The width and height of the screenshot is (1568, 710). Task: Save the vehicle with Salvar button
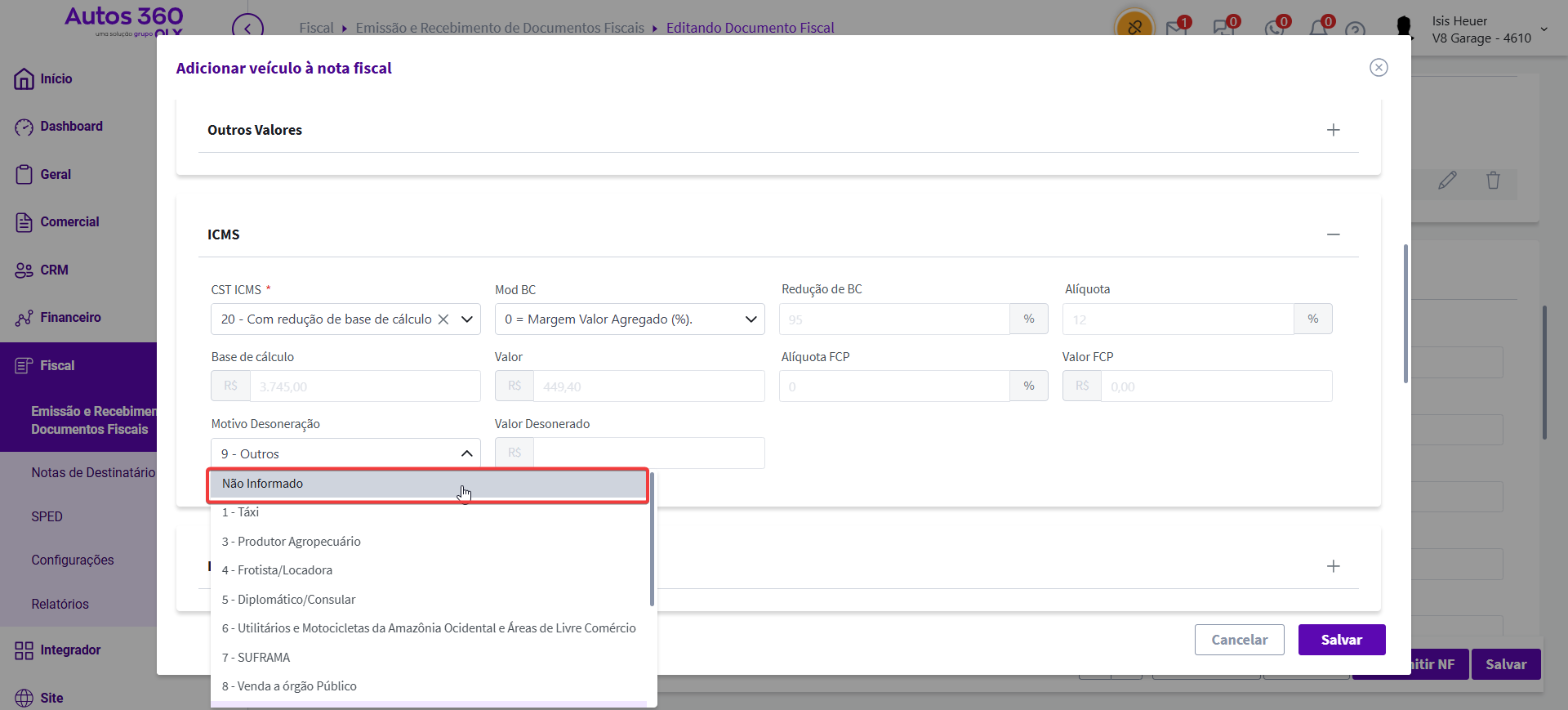pos(1341,640)
